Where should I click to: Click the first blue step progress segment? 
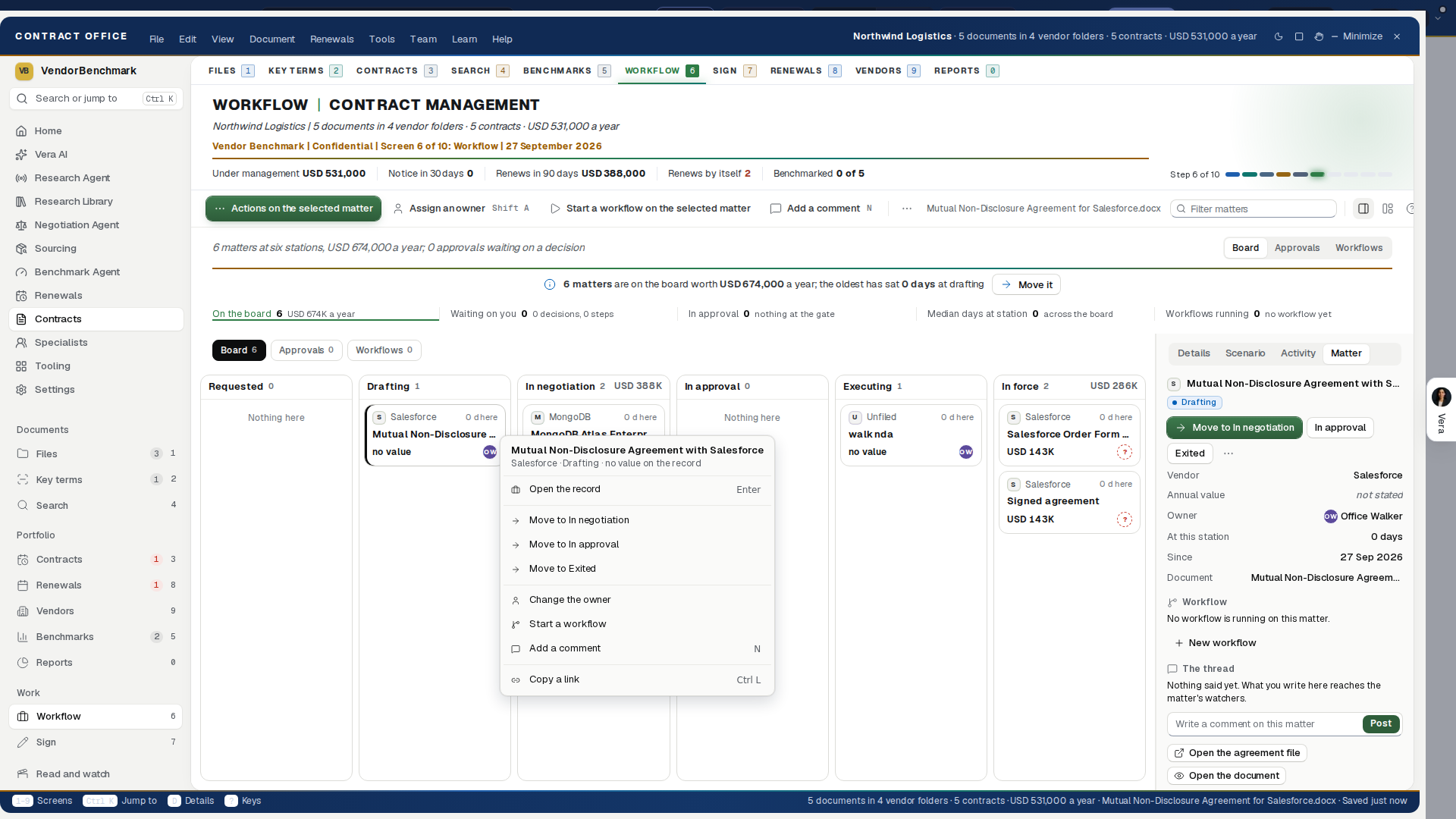(1232, 174)
